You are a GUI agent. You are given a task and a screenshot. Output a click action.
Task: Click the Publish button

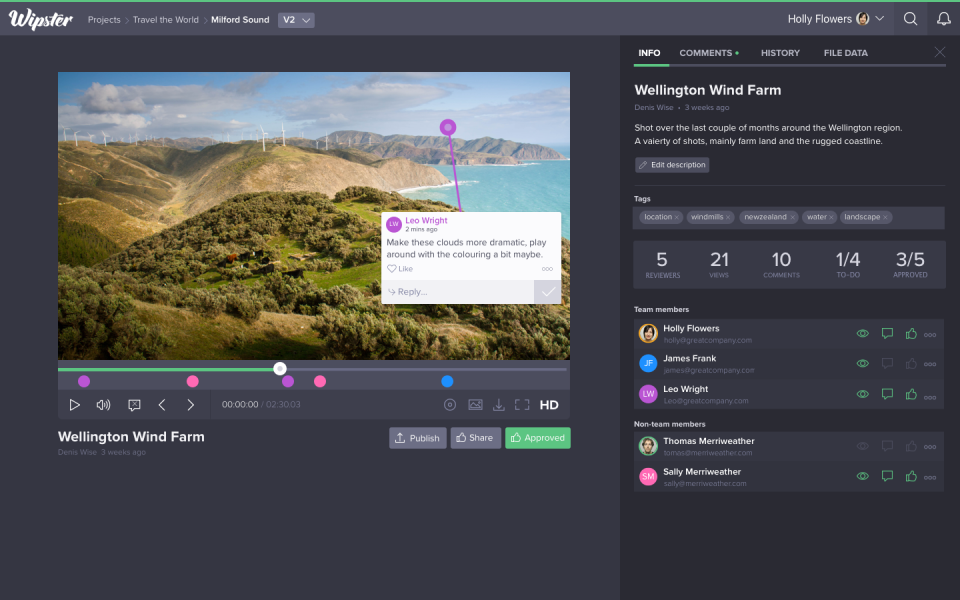pyautogui.click(x=417, y=437)
